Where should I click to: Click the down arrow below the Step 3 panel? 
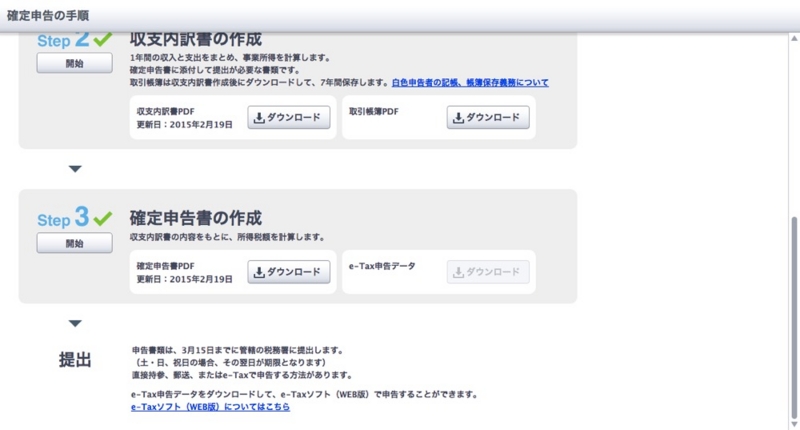(75, 323)
